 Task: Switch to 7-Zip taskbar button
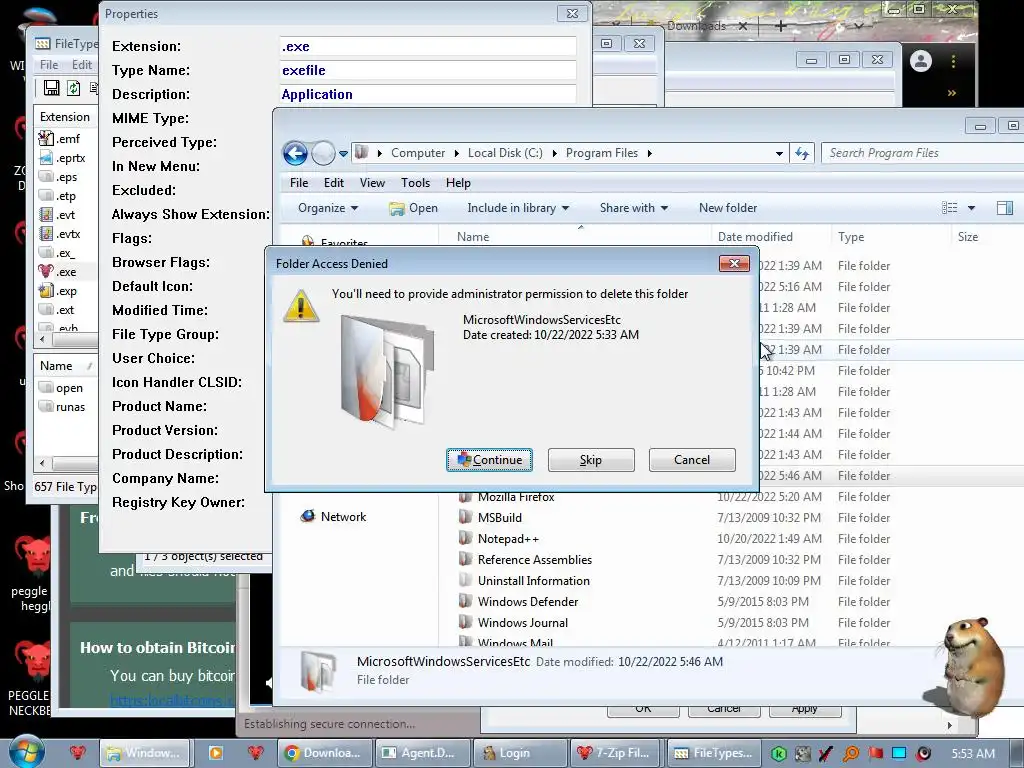click(615, 753)
